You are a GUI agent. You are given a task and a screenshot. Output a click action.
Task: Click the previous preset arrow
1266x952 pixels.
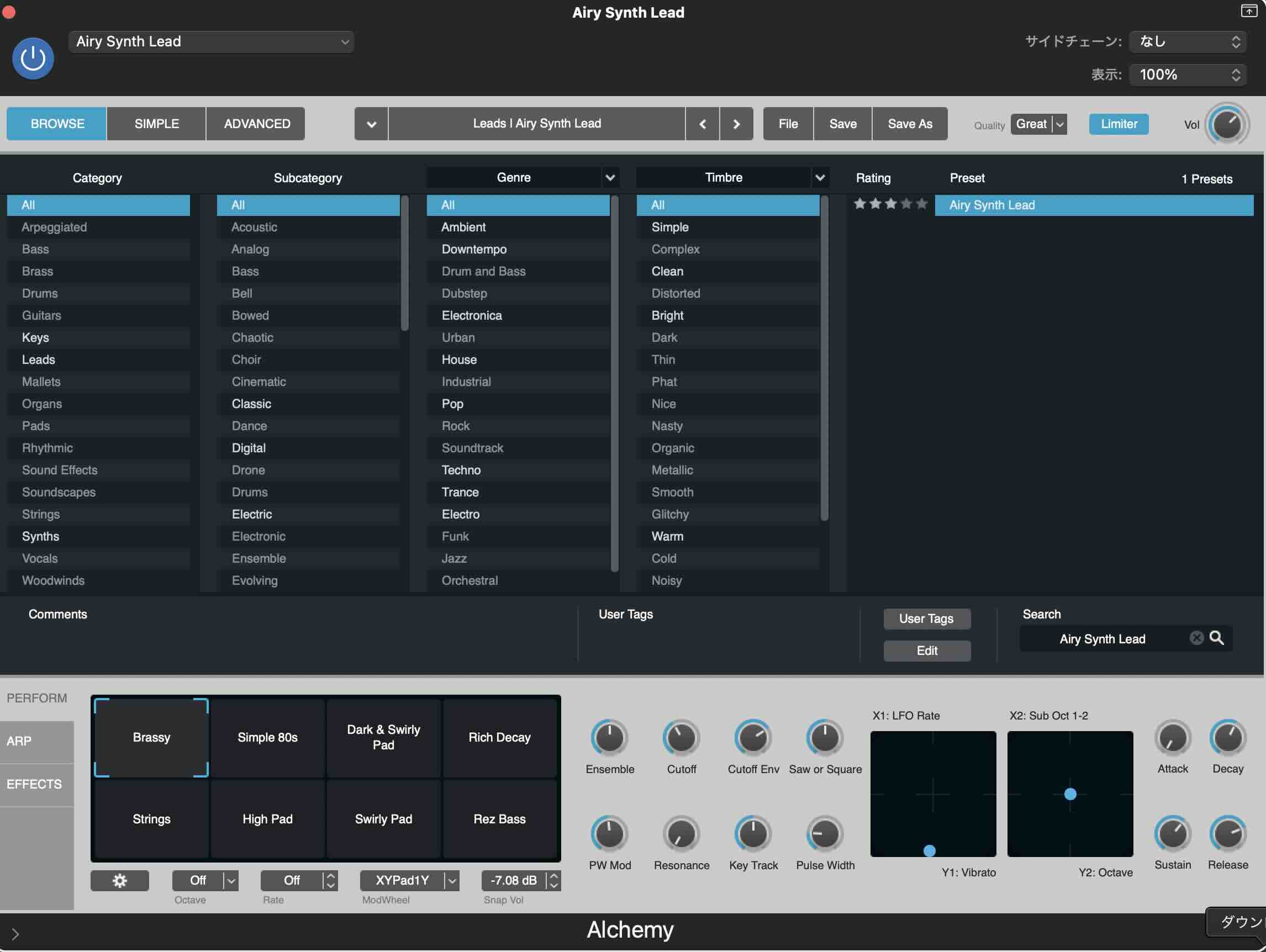point(702,124)
